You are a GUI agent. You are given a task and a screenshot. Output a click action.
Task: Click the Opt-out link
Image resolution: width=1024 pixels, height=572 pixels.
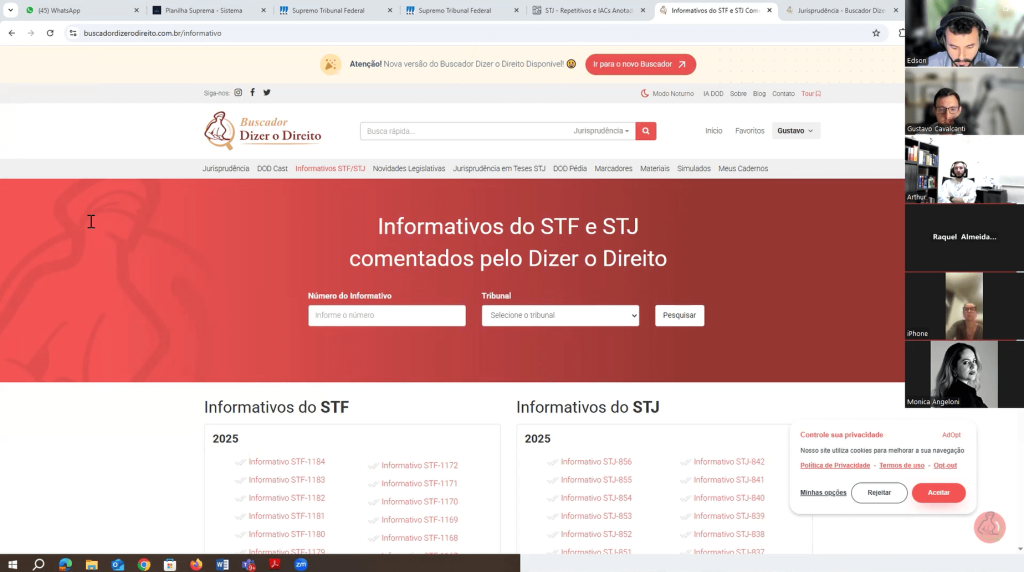(945, 466)
